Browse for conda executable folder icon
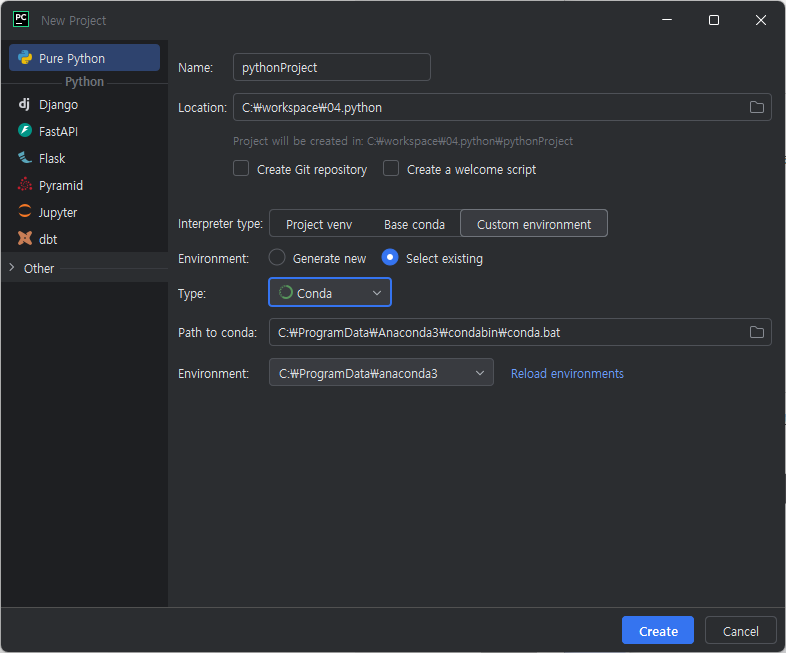The width and height of the screenshot is (786, 653). tap(756, 332)
